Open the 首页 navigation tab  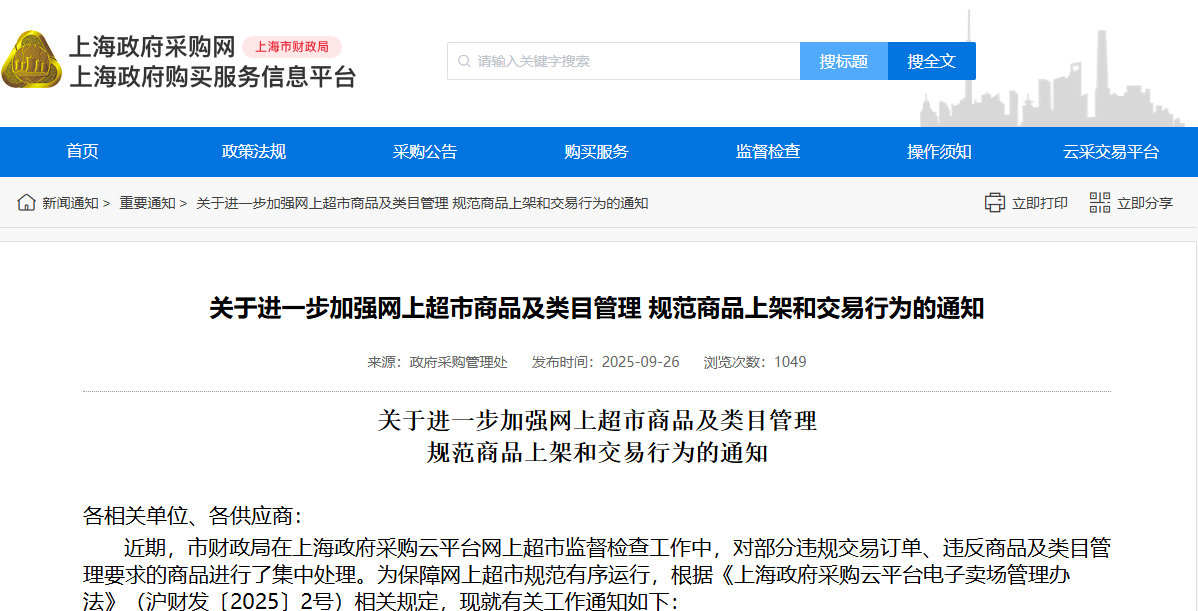coord(83,152)
